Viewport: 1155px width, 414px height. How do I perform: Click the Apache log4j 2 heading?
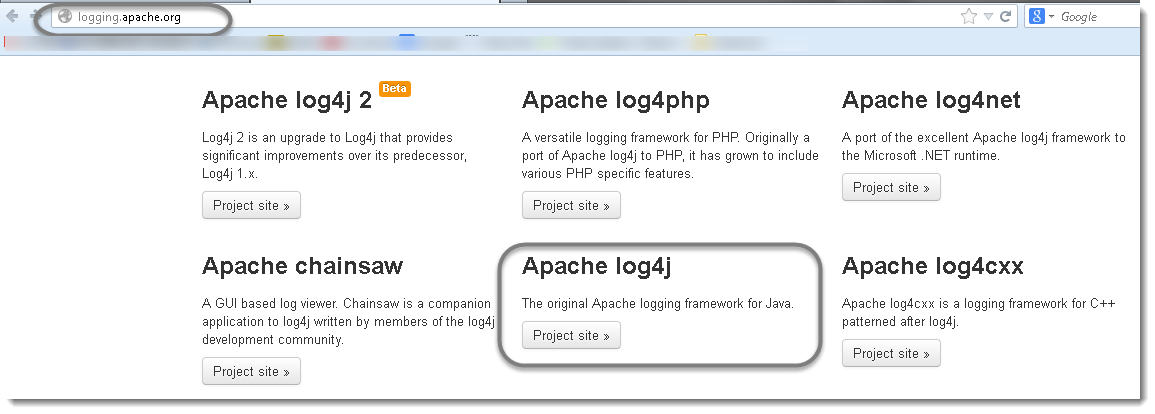287,100
